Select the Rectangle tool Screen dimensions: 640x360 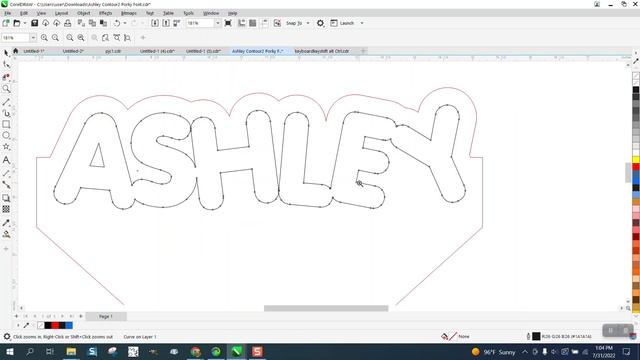tap(6, 124)
